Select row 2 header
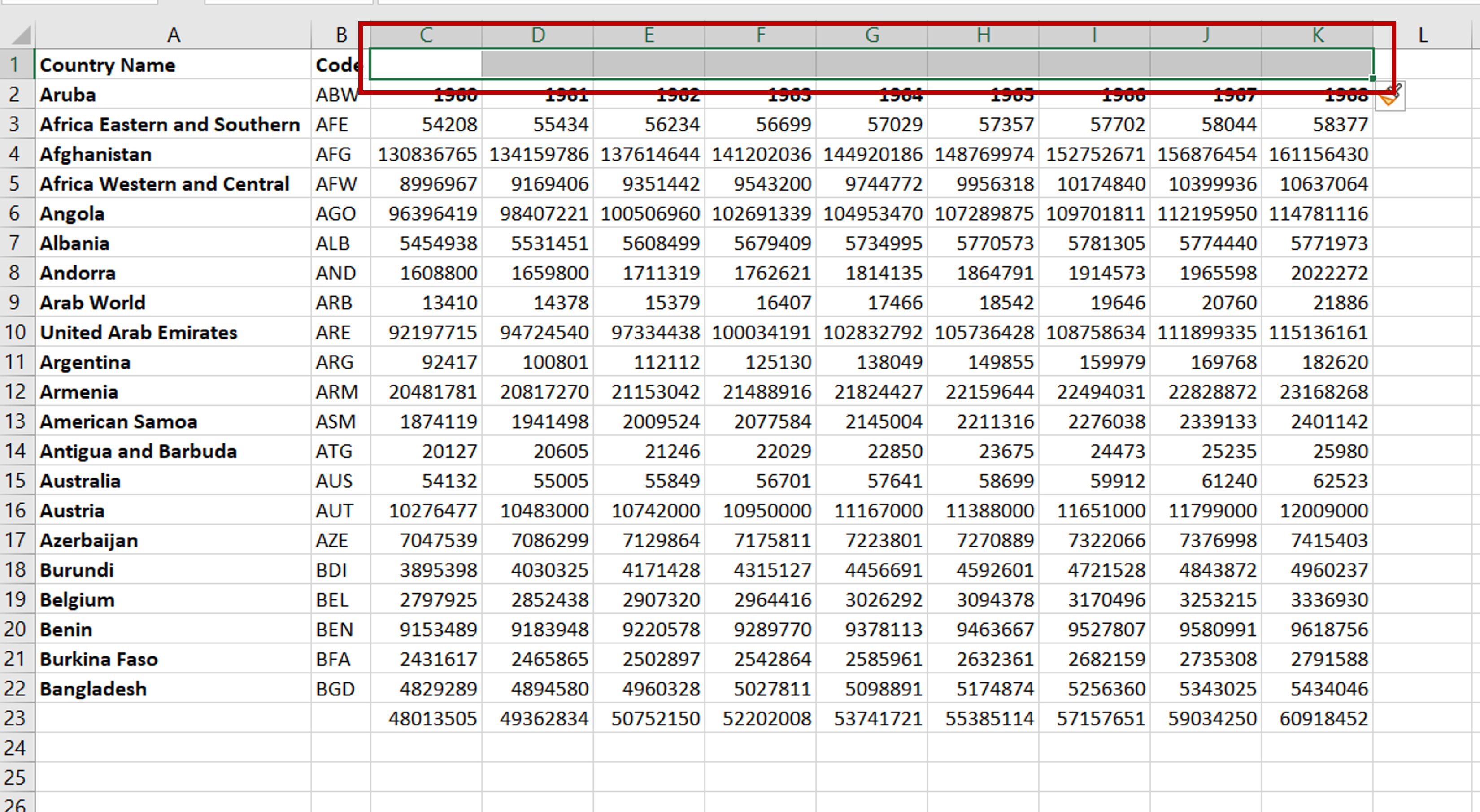 (x=17, y=94)
